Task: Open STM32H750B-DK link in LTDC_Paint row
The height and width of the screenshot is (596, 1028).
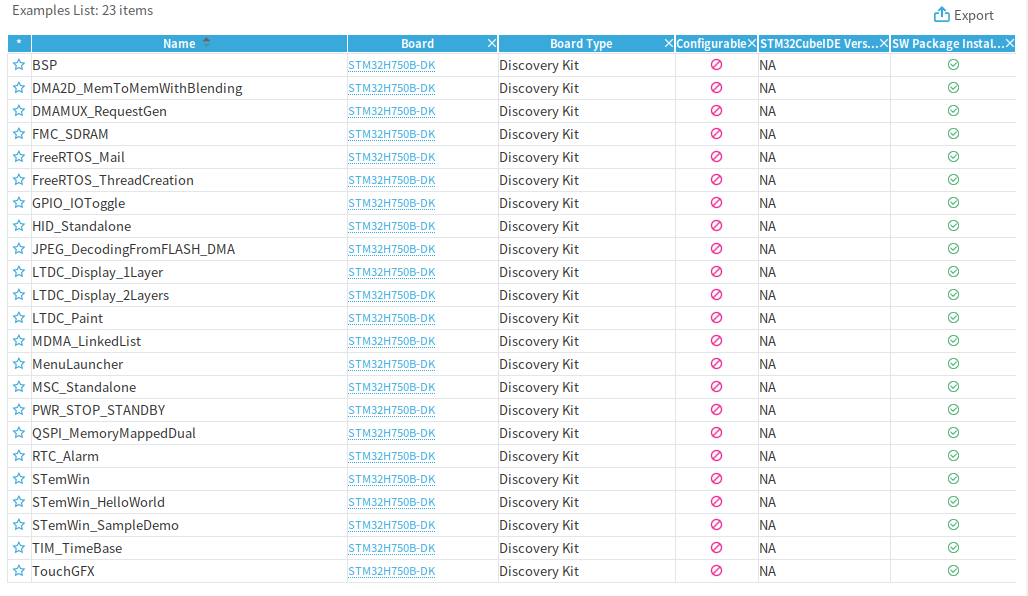Action: [x=391, y=318]
